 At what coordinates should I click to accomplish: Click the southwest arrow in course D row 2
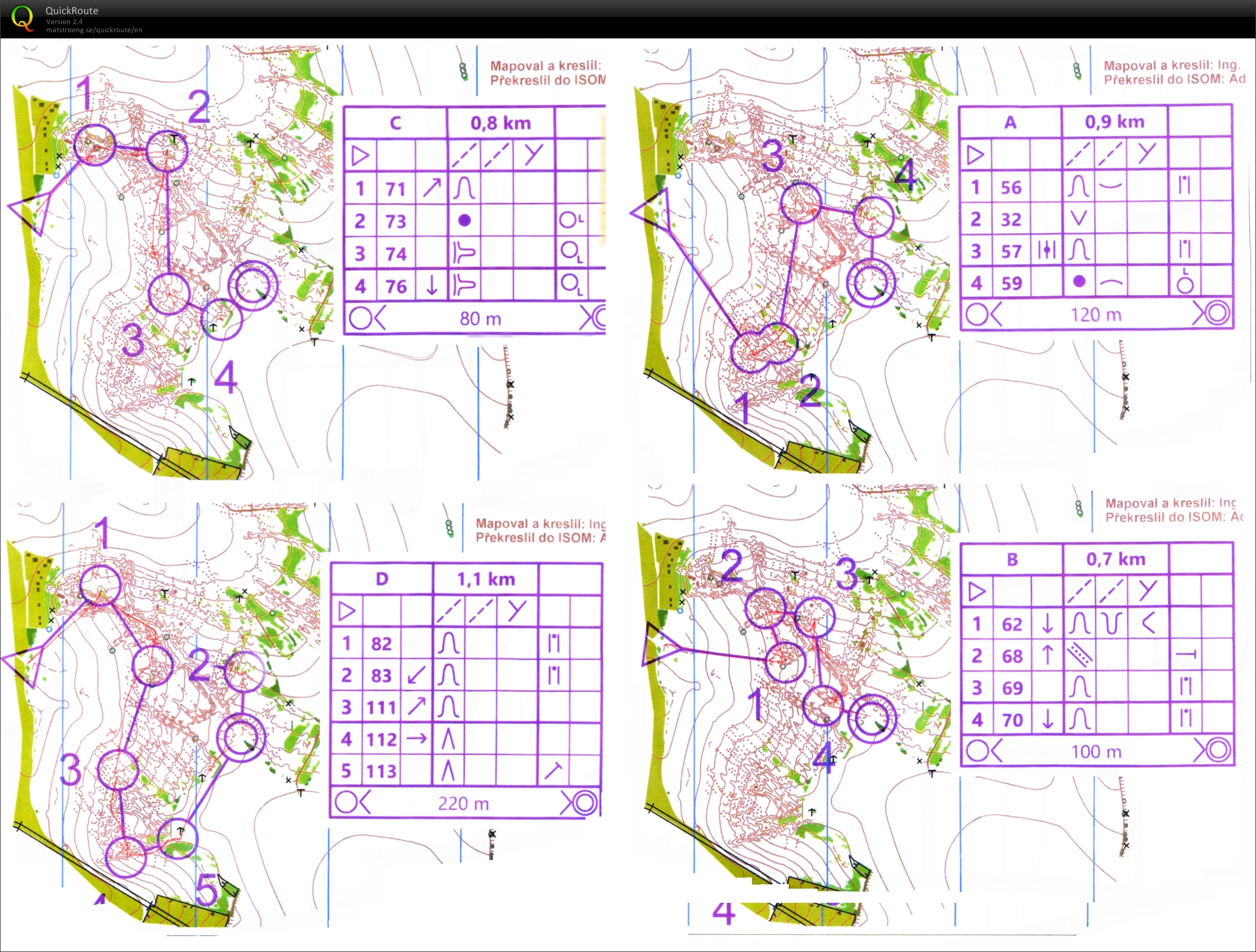pyautogui.click(x=416, y=675)
